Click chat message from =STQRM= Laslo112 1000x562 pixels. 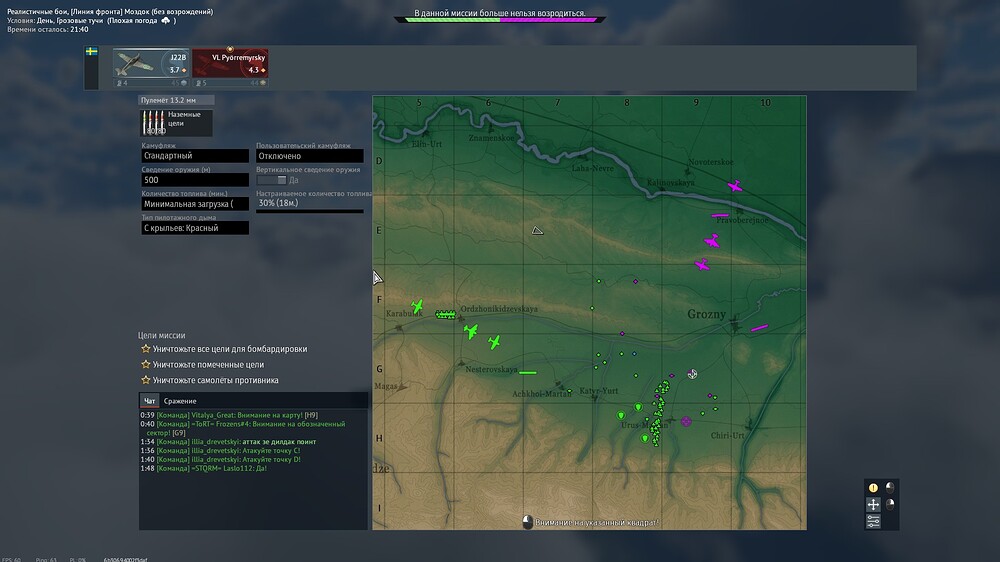[x=203, y=468]
